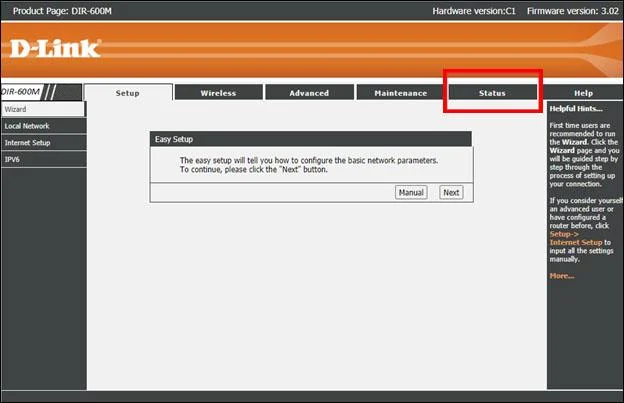Click the Firmware version: 3.02 text
Screen dimensions: 624x403
point(573,11)
